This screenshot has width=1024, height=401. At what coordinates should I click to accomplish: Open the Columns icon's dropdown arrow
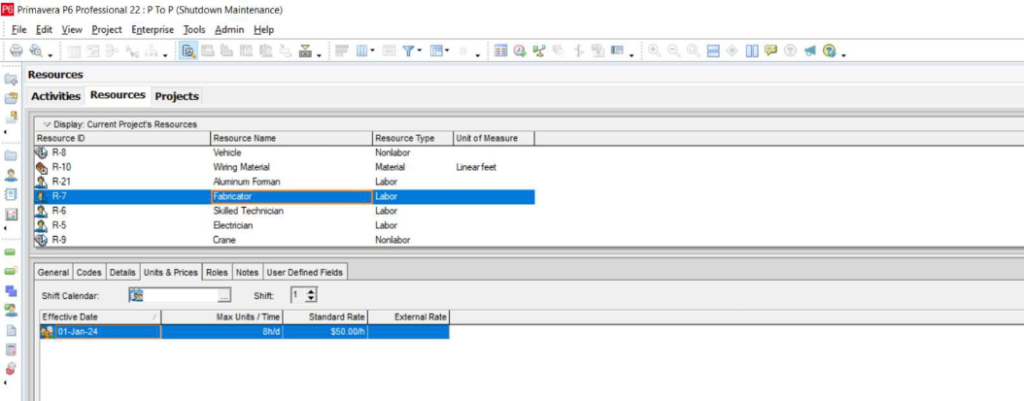pos(372,51)
